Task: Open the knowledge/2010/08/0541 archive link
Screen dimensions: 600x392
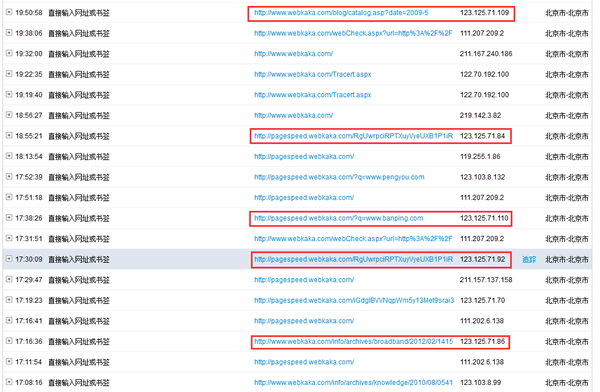Action: click(354, 382)
